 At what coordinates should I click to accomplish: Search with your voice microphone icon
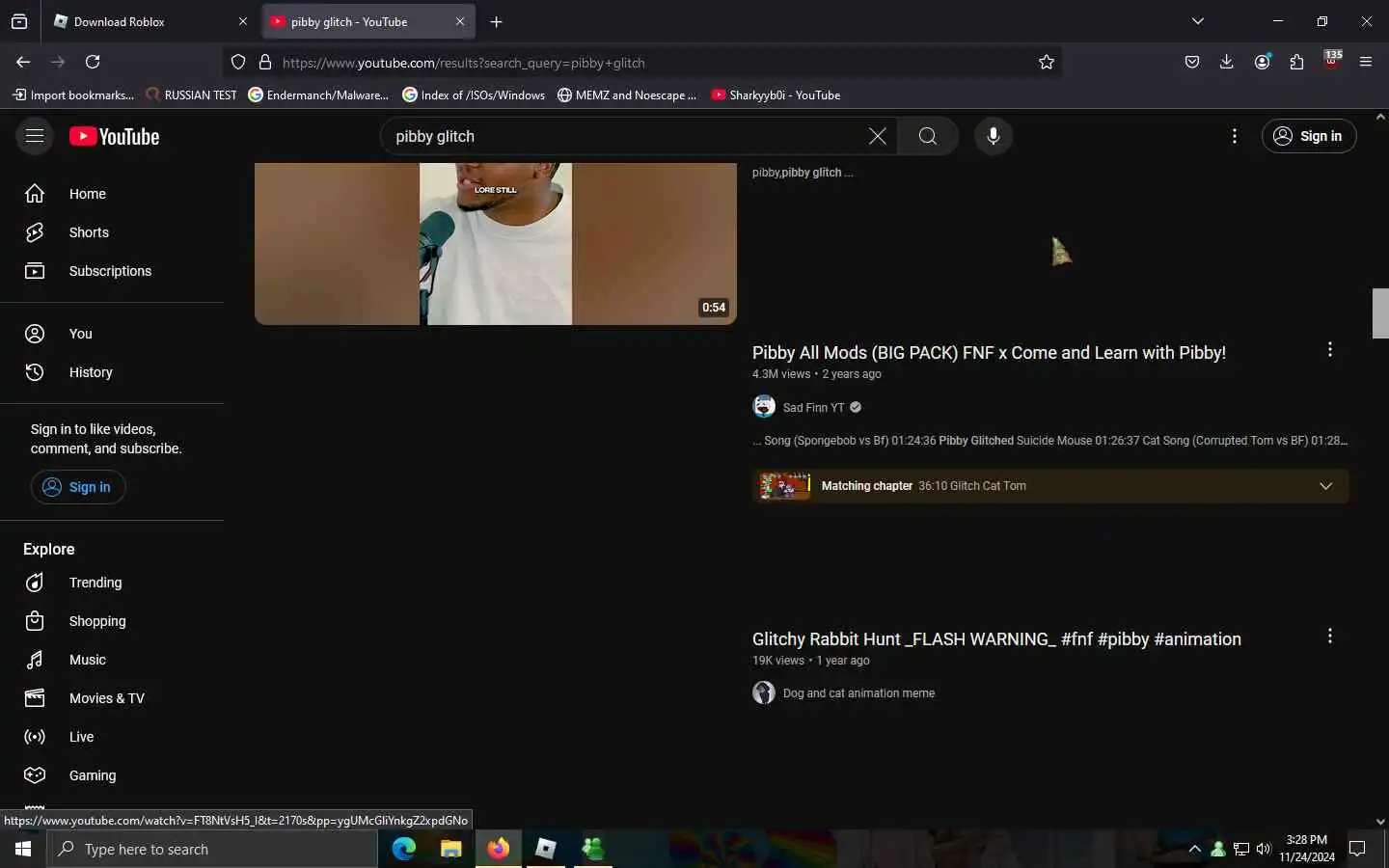pos(993,136)
